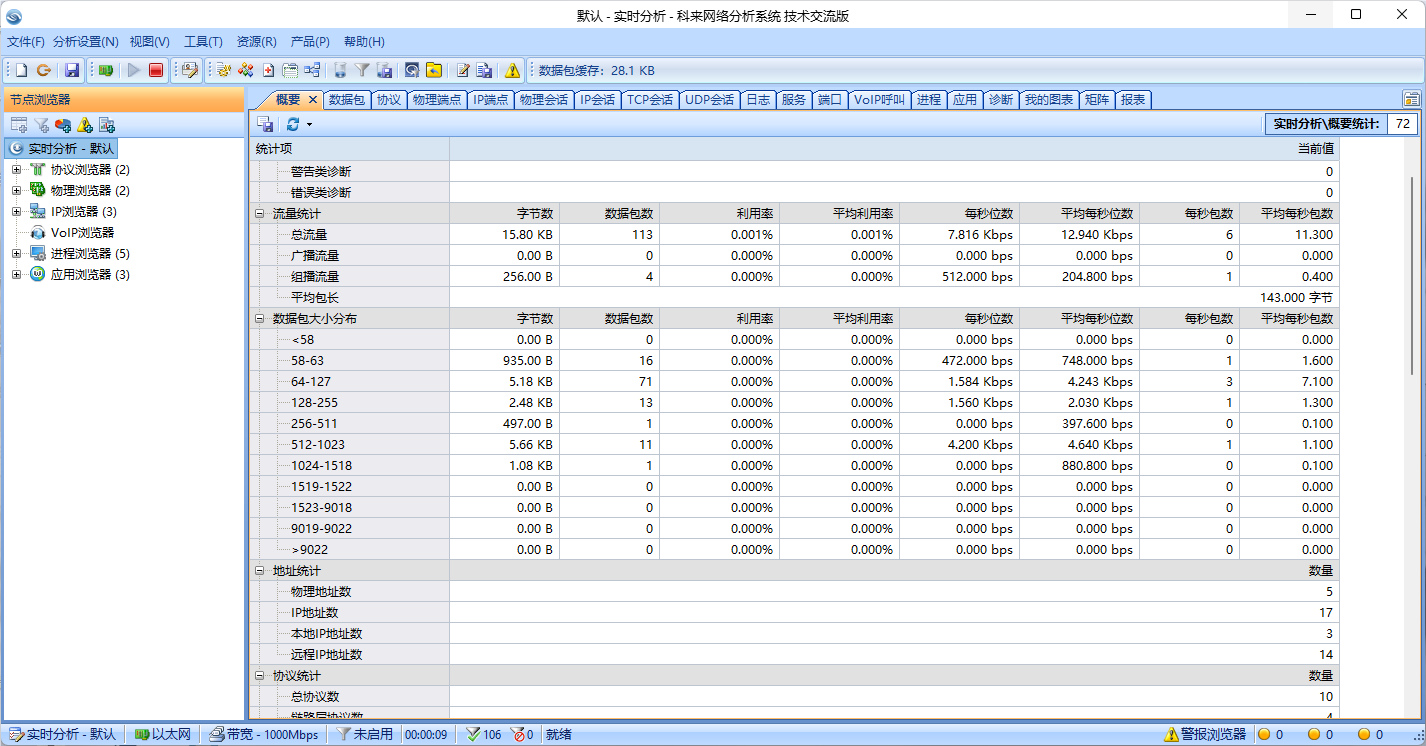Collapse the 地址统计 section
The height and width of the screenshot is (746, 1426).
(x=259, y=571)
